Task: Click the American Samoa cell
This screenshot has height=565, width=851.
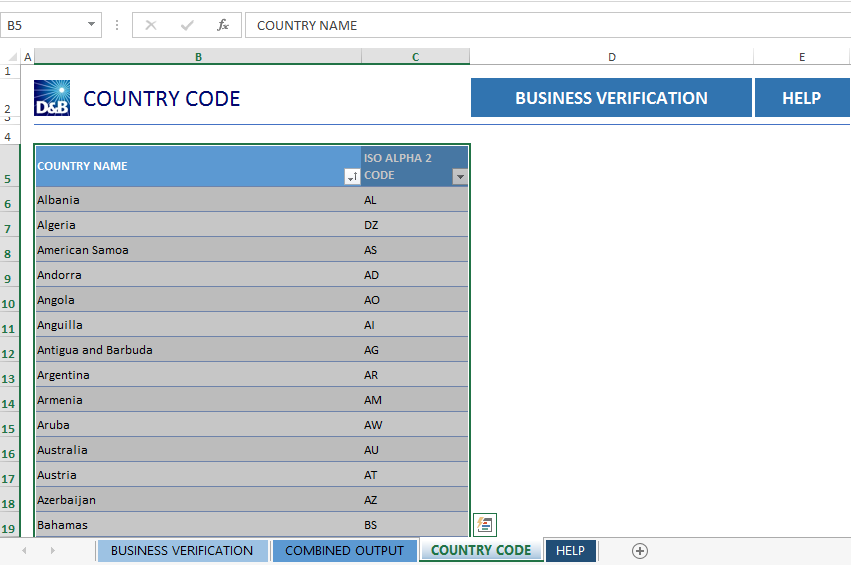Action: [198, 250]
